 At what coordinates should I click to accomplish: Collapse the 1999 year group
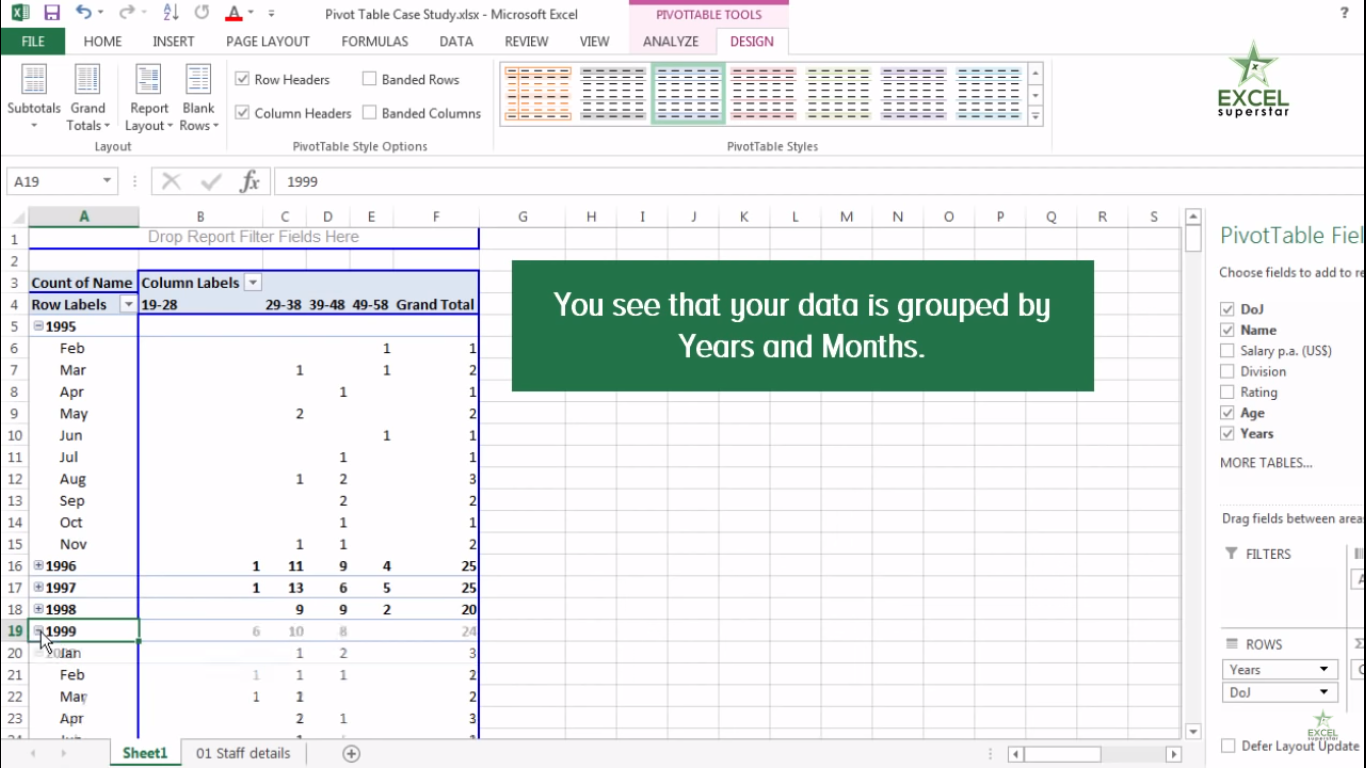pyautogui.click(x=38, y=630)
